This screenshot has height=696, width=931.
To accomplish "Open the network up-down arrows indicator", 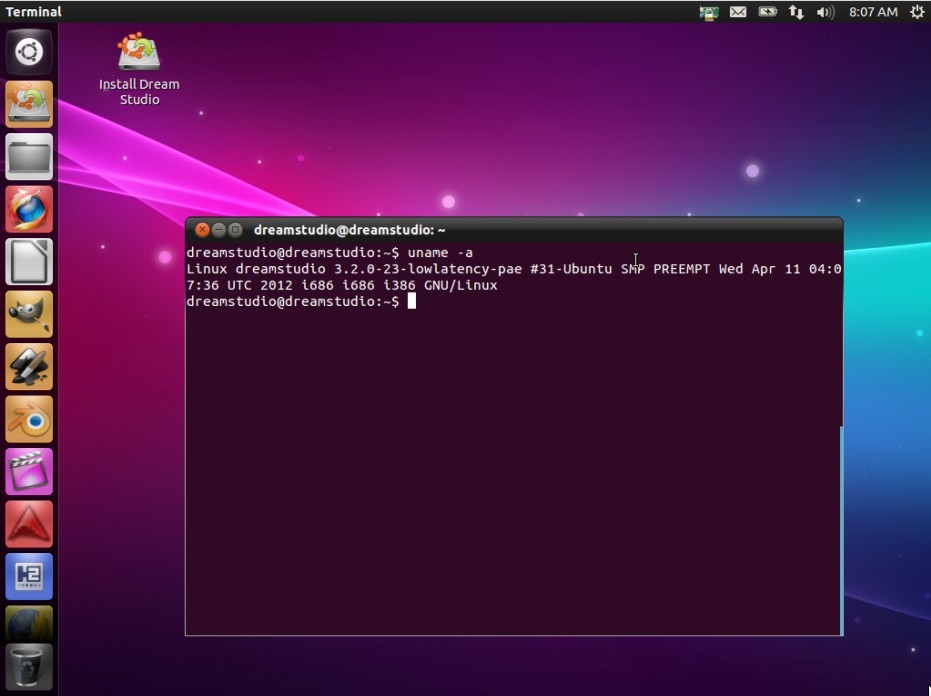I will tap(796, 12).
